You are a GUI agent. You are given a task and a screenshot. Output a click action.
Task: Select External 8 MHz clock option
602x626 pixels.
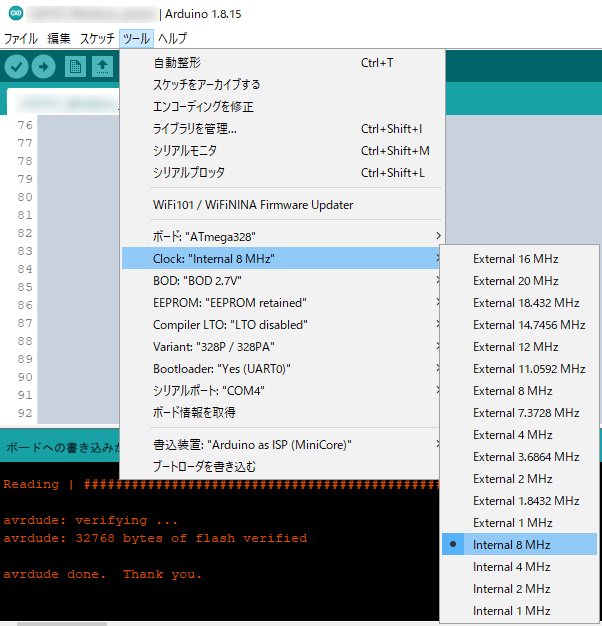click(519, 390)
